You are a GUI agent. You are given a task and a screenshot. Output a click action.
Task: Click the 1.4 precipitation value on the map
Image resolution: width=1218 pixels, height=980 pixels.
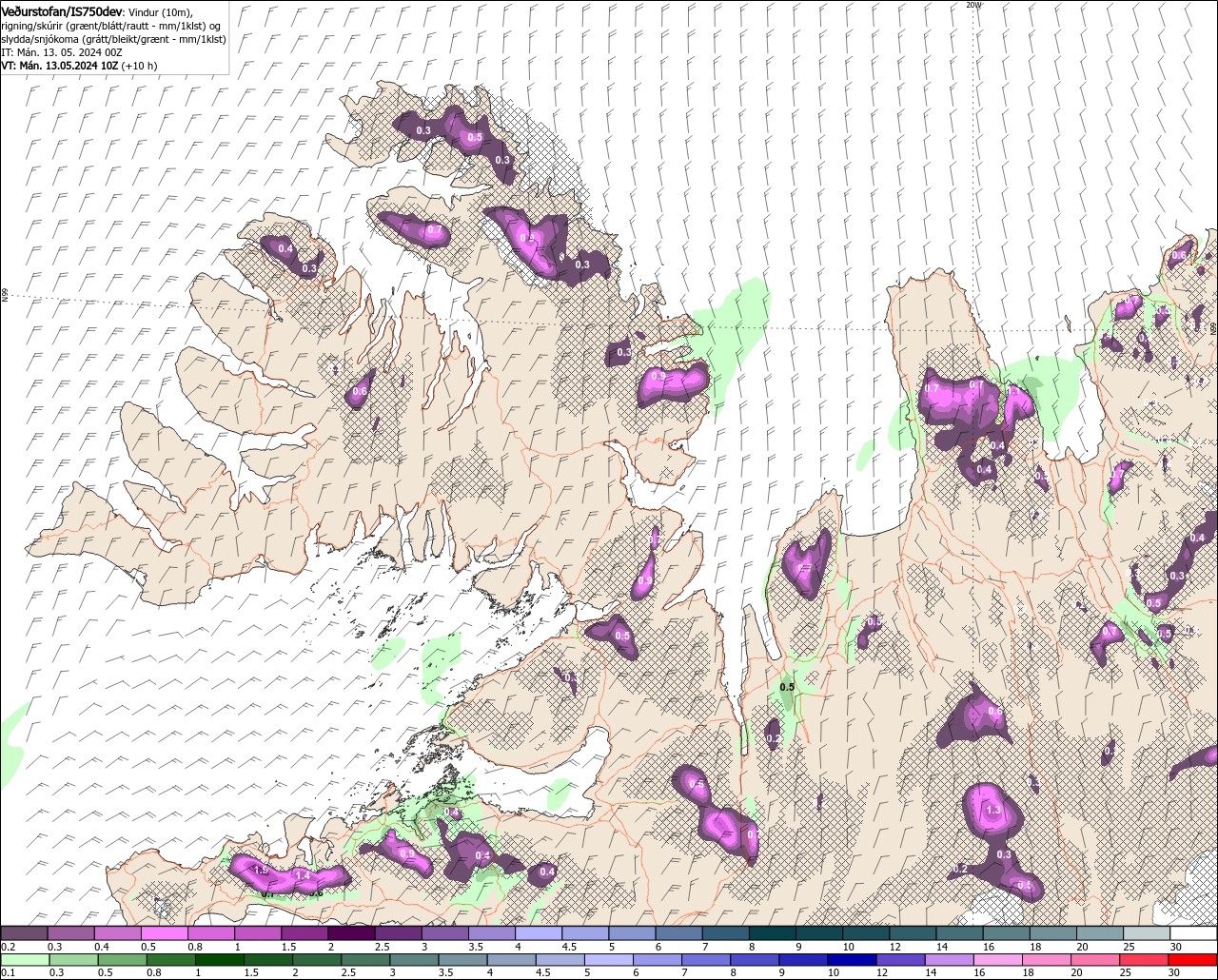303,875
